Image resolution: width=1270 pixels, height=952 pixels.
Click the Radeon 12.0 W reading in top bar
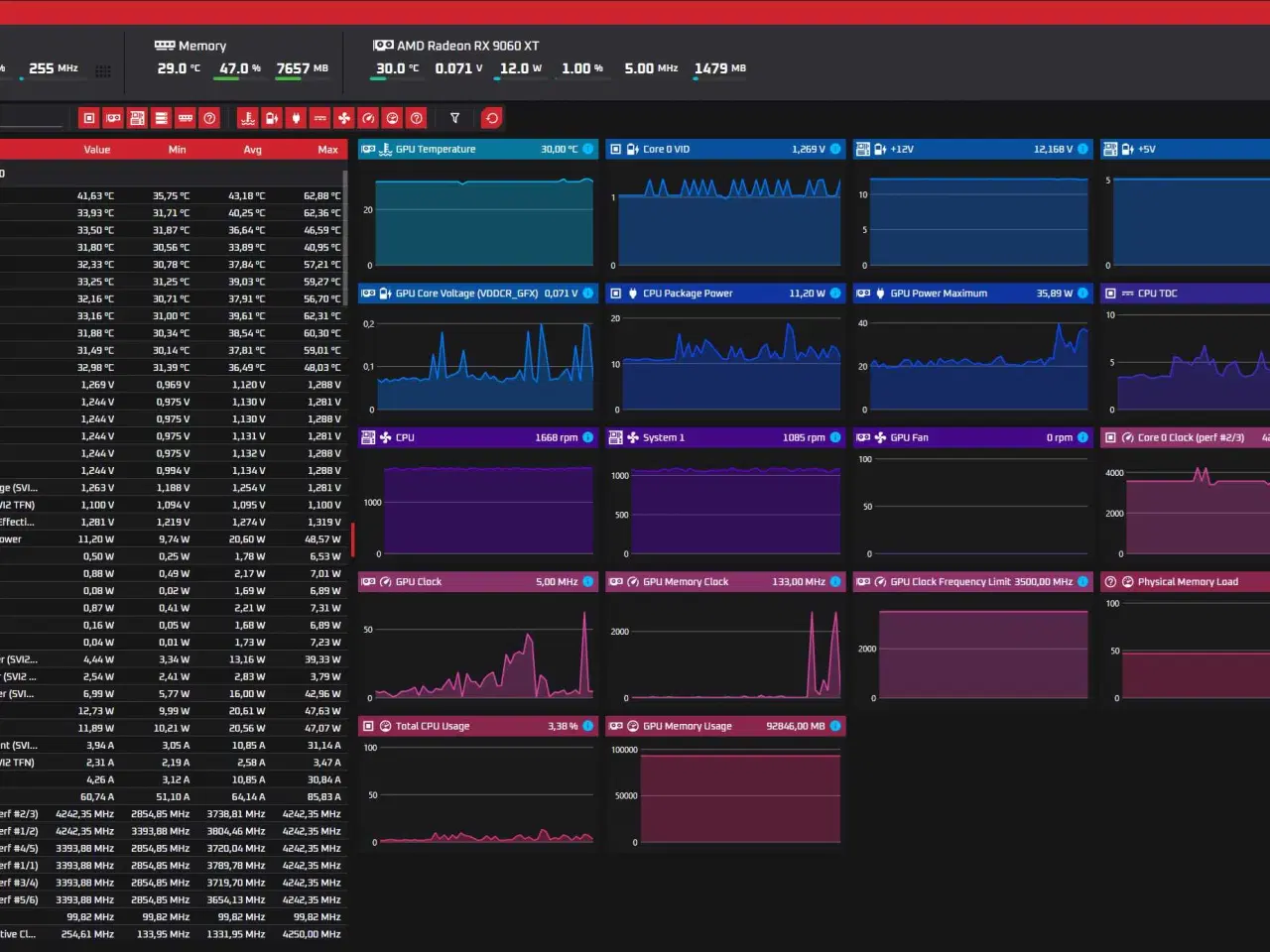pyautogui.click(x=521, y=68)
